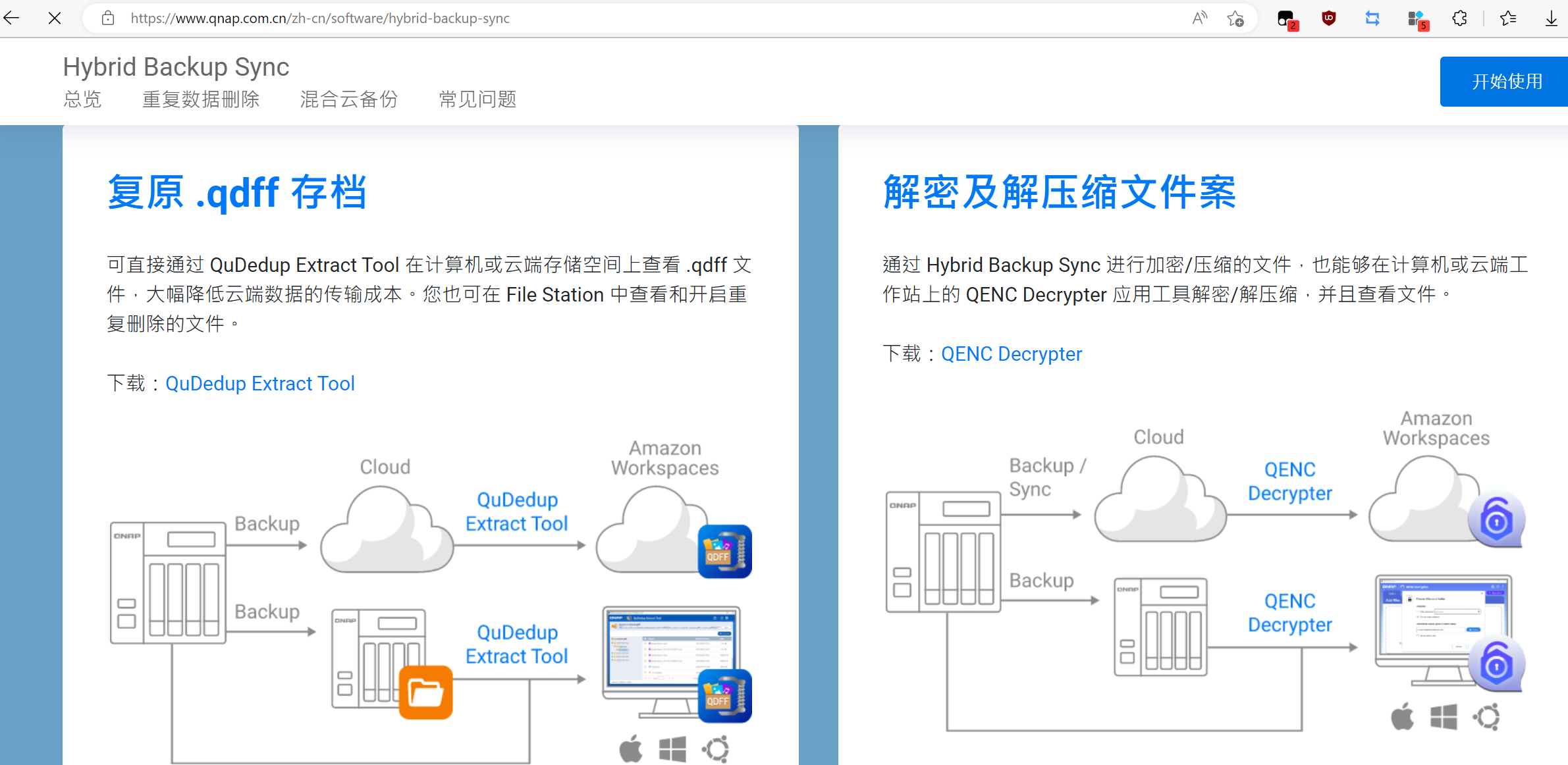The height and width of the screenshot is (765, 1568).
Task: Click the Cloud icon in right diagram
Action: (1161, 499)
